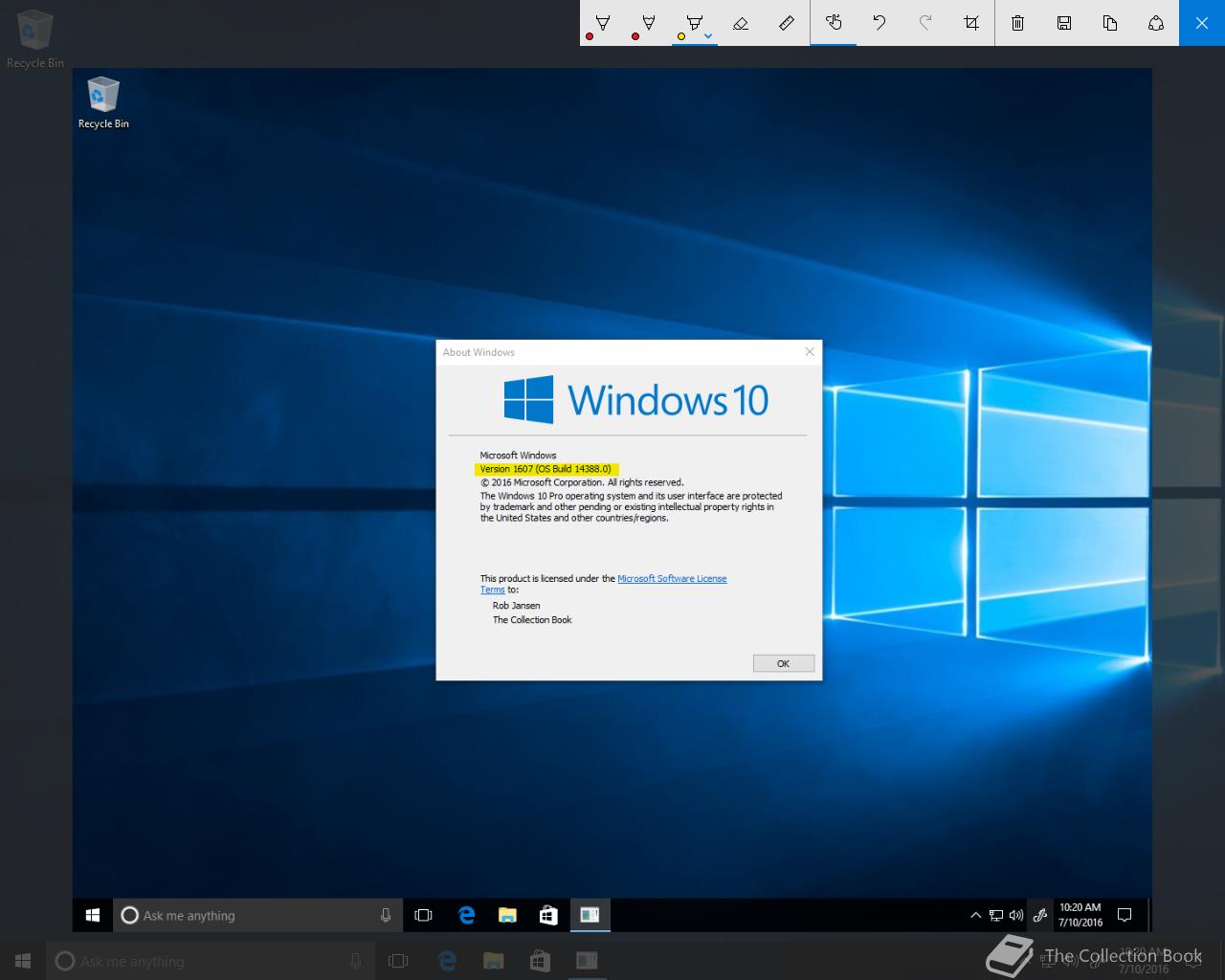Select the highlighted Version 1607 text
Image resolution: width=1225 pixels, height=980 pixels.
pos(546,469)
